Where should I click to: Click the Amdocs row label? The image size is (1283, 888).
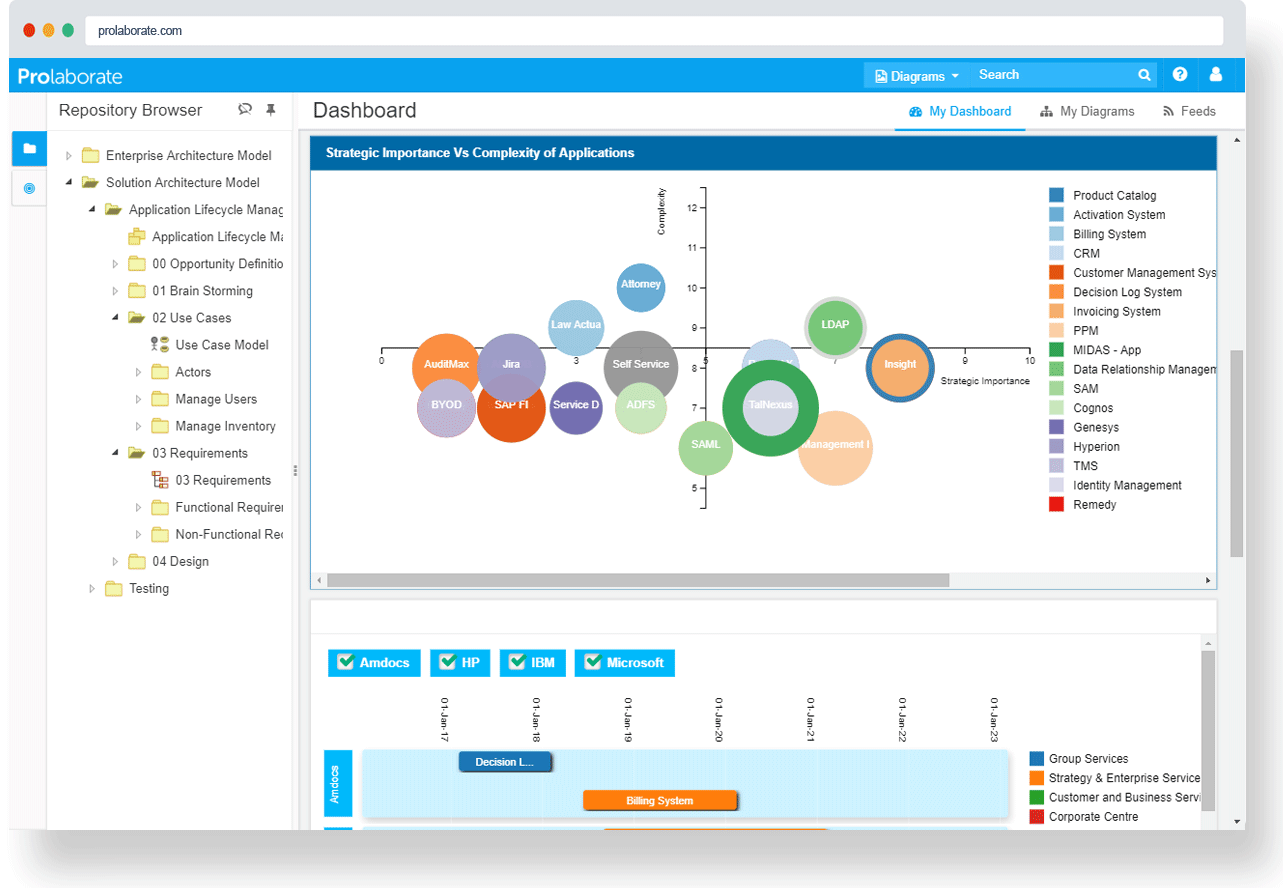tap(338, 784)
